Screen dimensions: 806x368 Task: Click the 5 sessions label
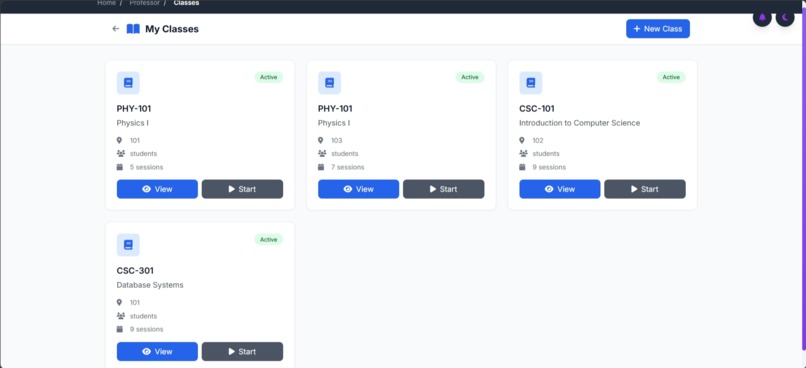point(146,167)
